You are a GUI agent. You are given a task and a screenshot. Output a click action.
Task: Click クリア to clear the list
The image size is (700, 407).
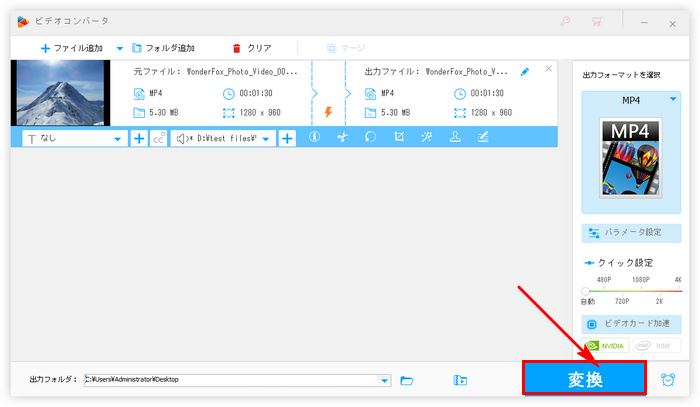coord(251,47)
